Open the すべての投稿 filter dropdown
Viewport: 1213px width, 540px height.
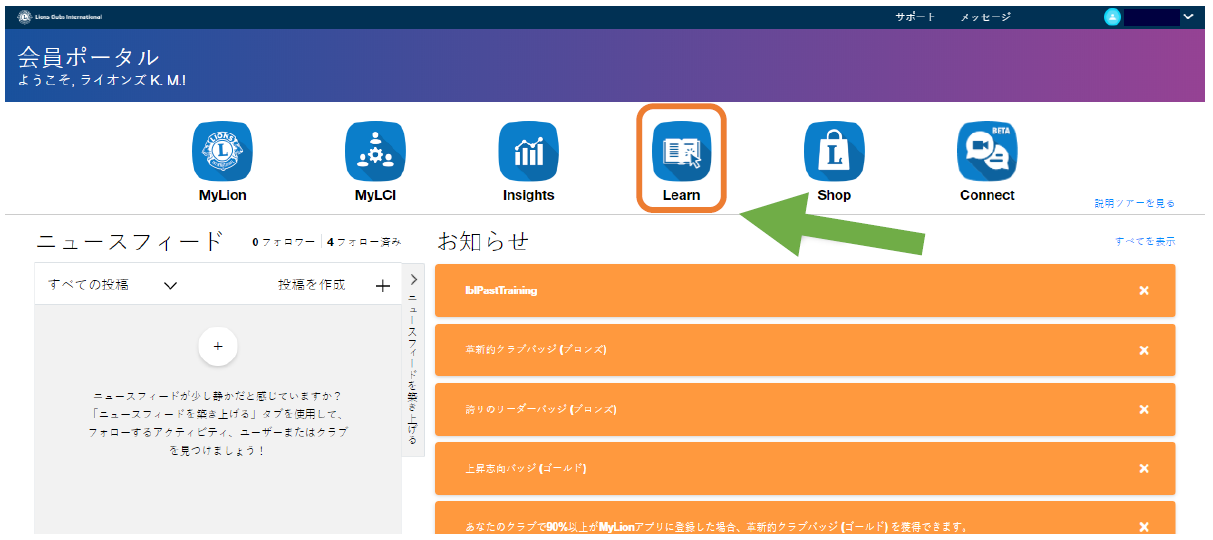(x=113, y=285)
